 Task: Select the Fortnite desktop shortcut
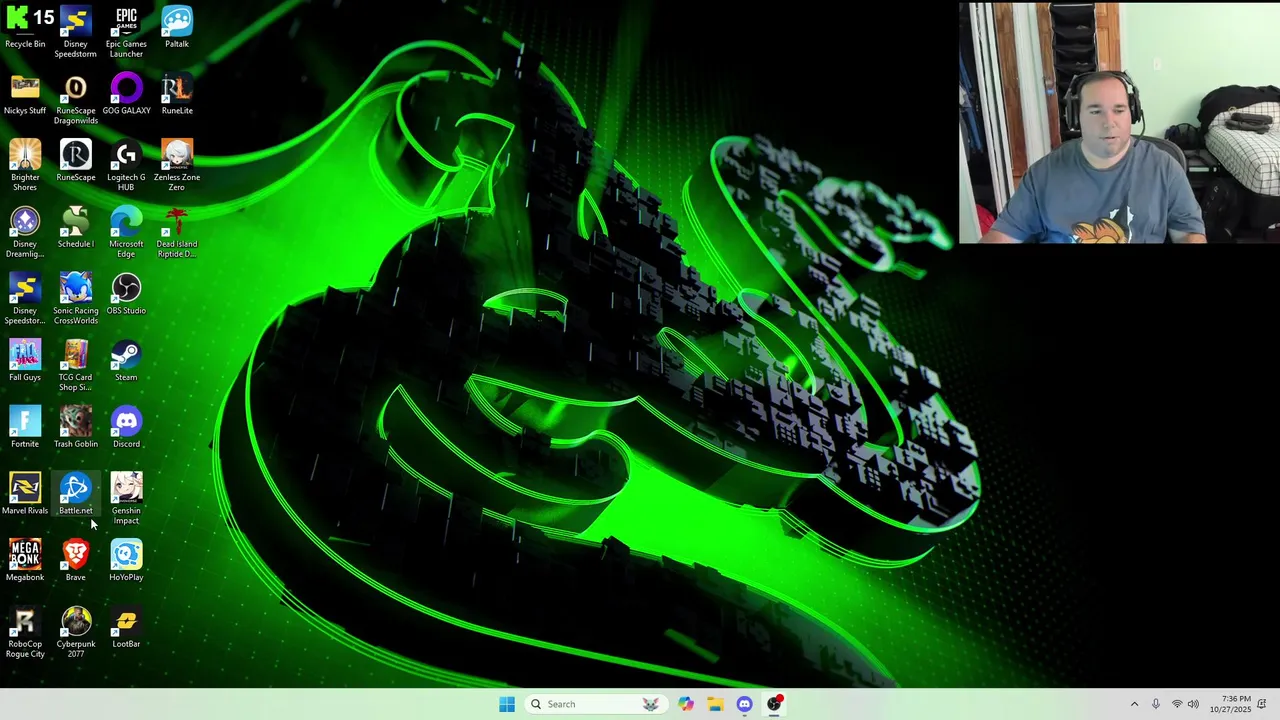pos(25,427)
